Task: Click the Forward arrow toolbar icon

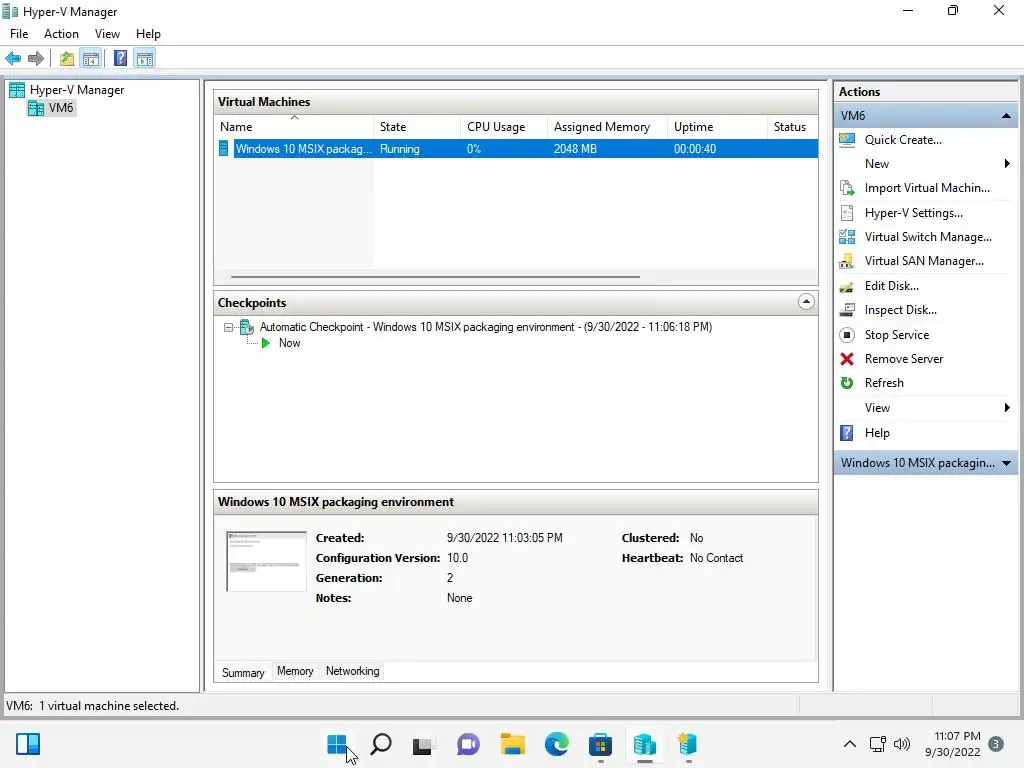Action: [x=36, y=59]
